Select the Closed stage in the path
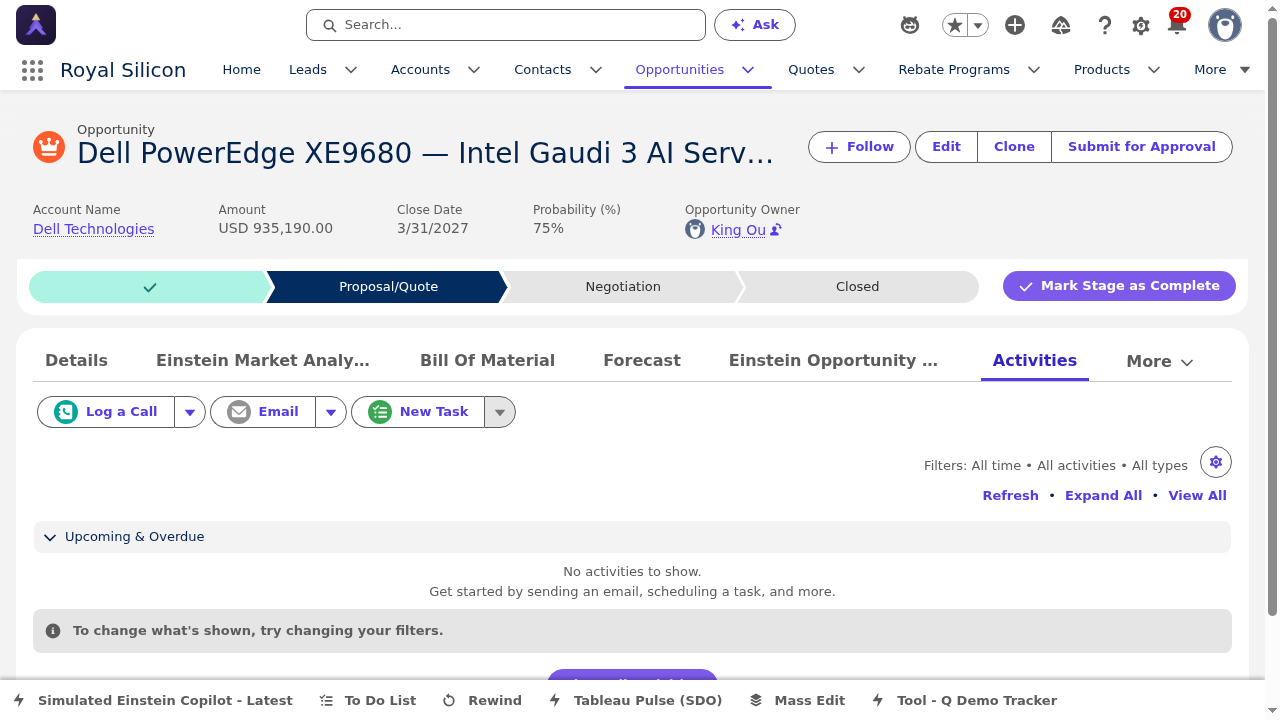The width and height of the screenshot is (1280, 720). pyautogui.click(x=857, y=287)
